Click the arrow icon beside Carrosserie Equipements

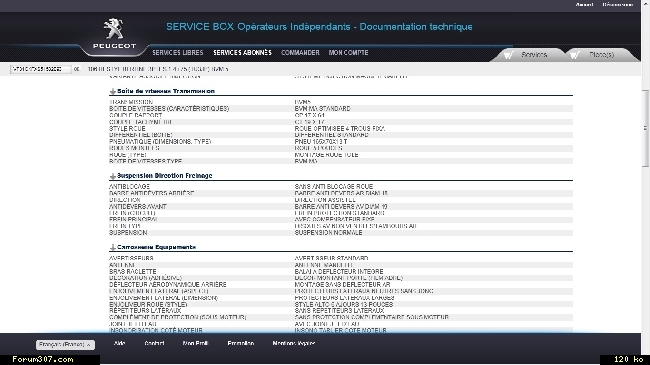(112, 247)
